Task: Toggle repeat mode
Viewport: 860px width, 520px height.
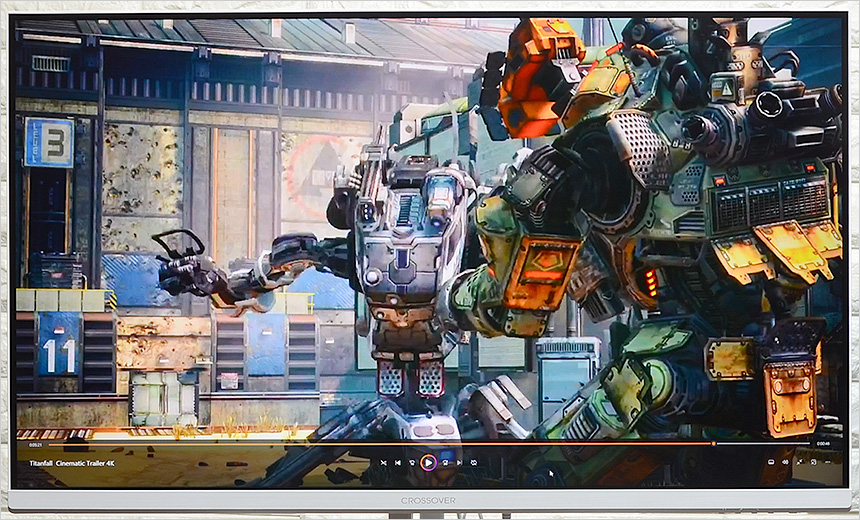Action: tap(474, 462)
